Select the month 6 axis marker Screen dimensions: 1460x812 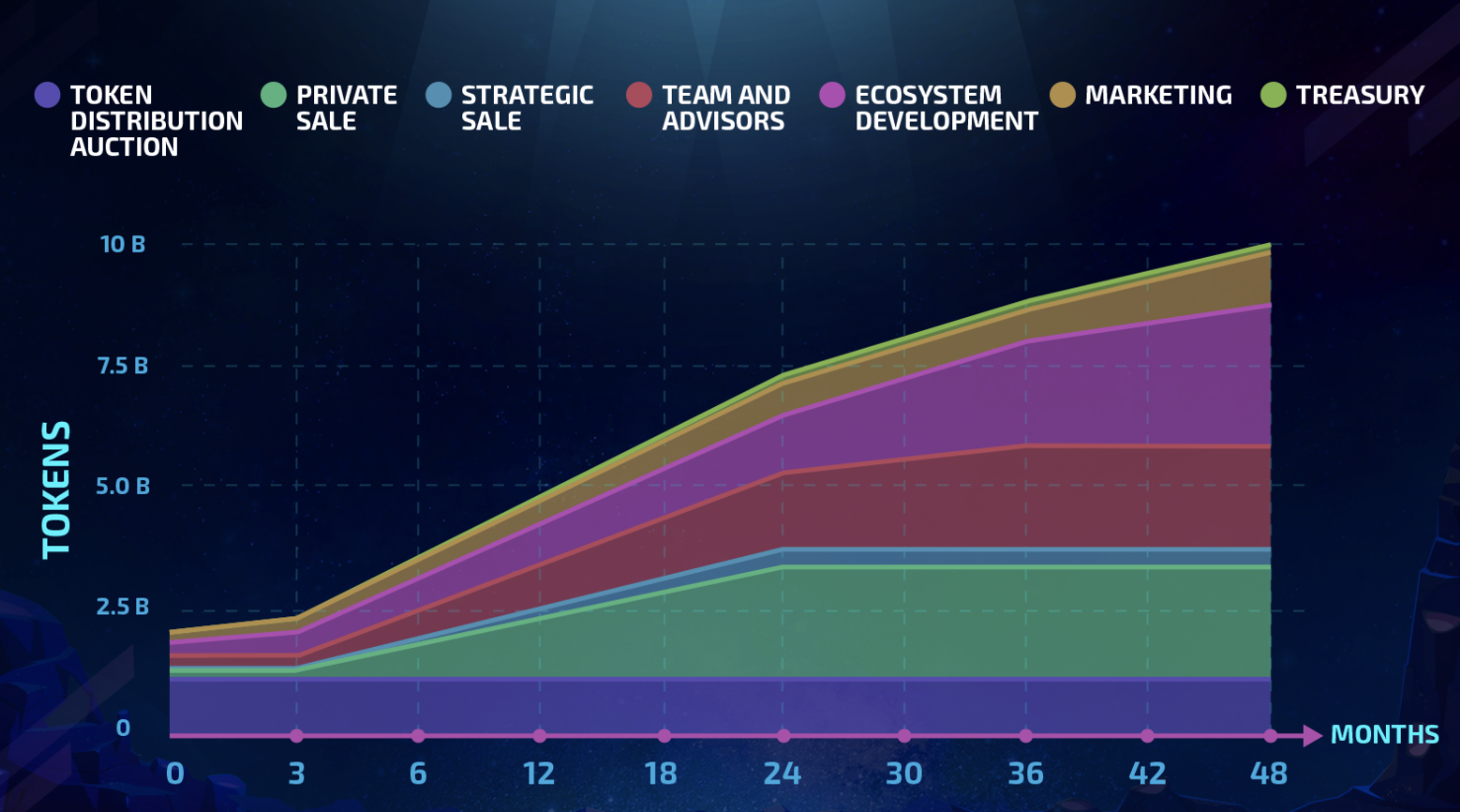tap(418, 736)
